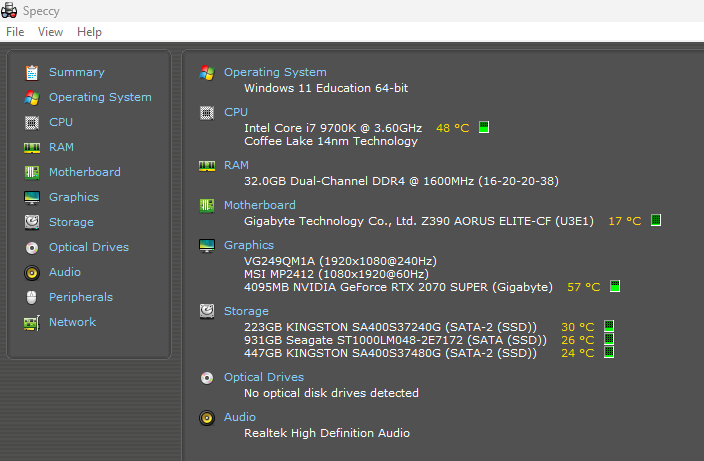
Task: Click the 931GB Seagate ST1000LM048 entry
Action: pyautogui.click(x=395, y=340)
